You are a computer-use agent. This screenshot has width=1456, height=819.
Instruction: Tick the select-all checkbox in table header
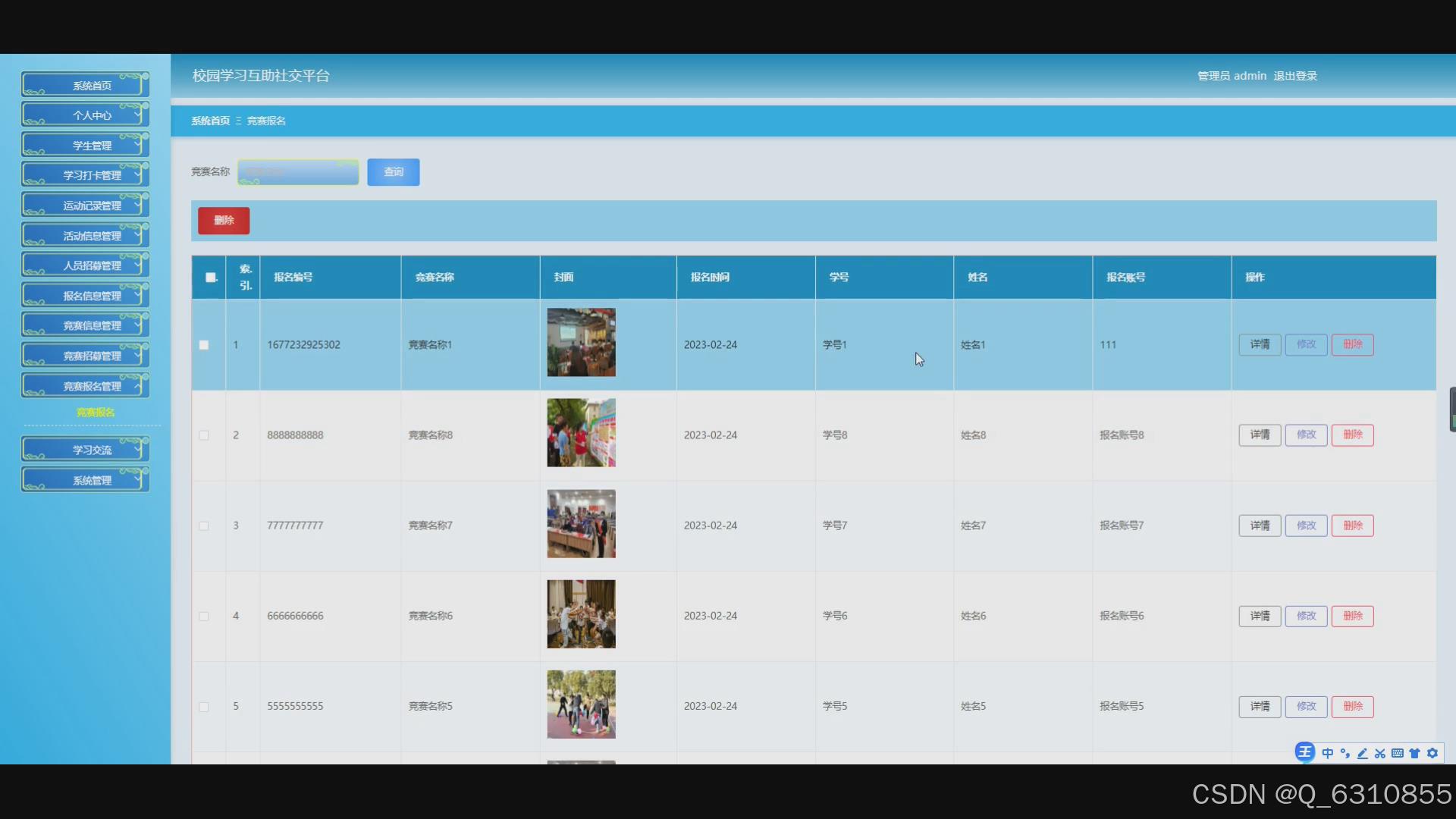point(211,278)
